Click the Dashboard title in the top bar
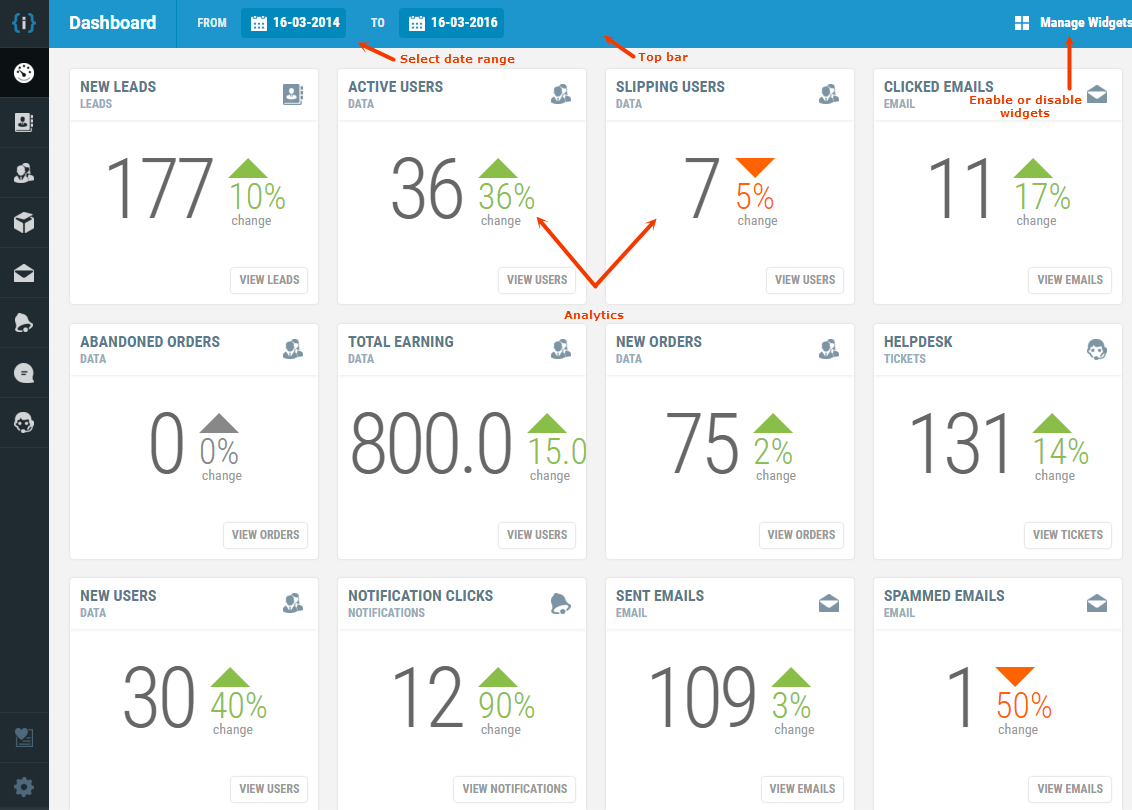 tap(112, 22)
